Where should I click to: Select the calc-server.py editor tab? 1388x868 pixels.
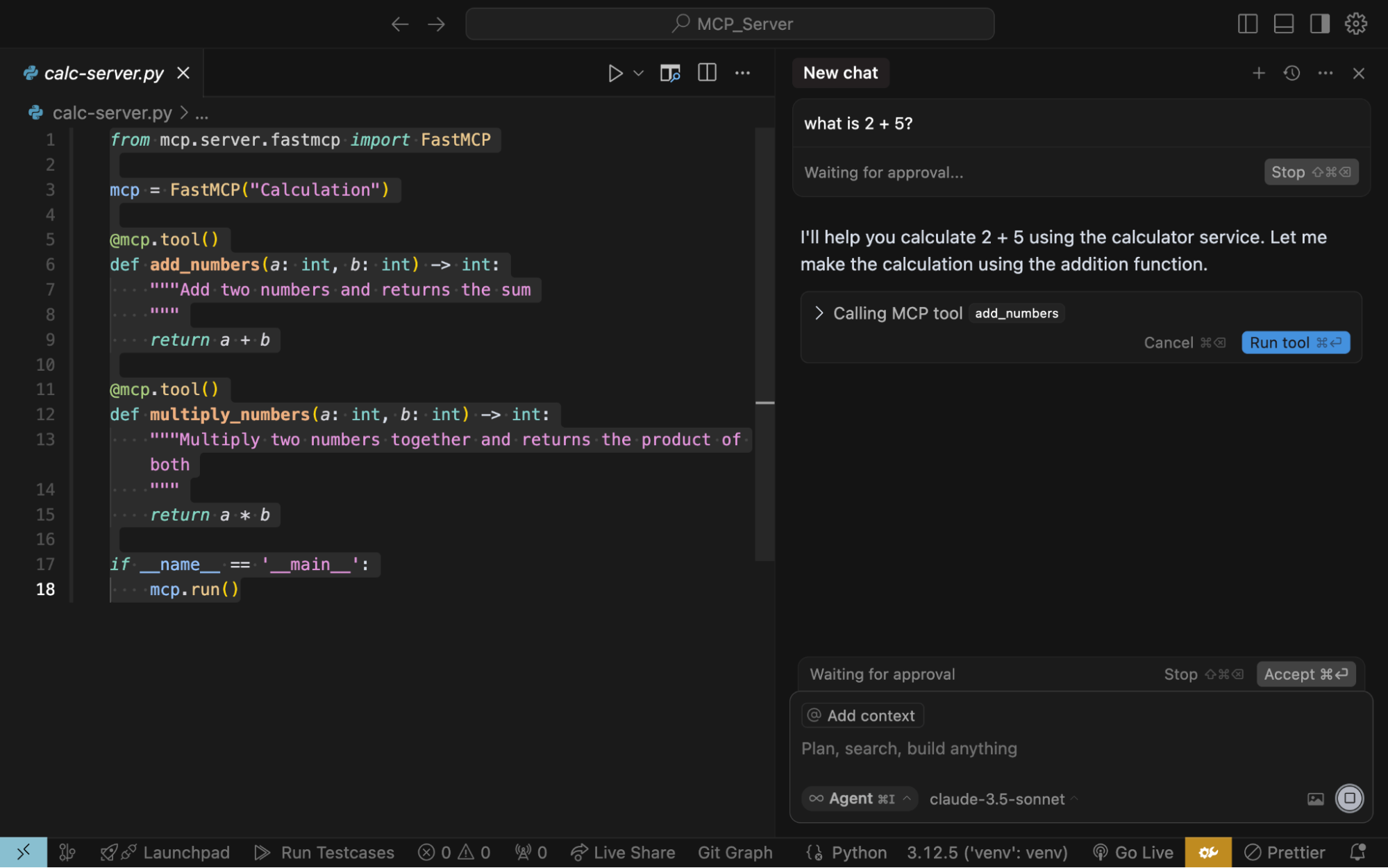point(103,72)
